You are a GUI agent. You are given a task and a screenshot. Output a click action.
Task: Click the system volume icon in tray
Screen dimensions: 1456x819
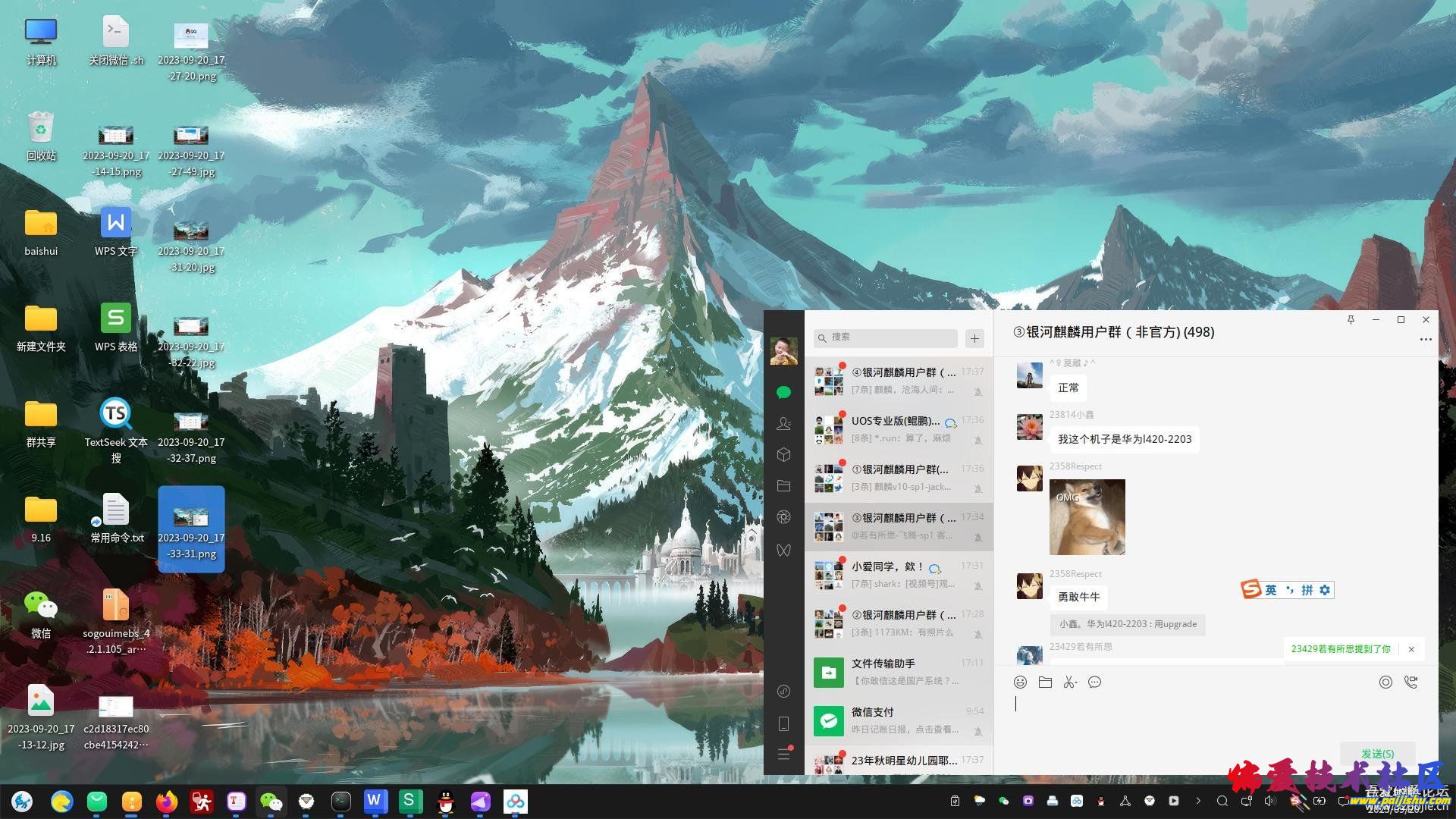[1270, 801]
